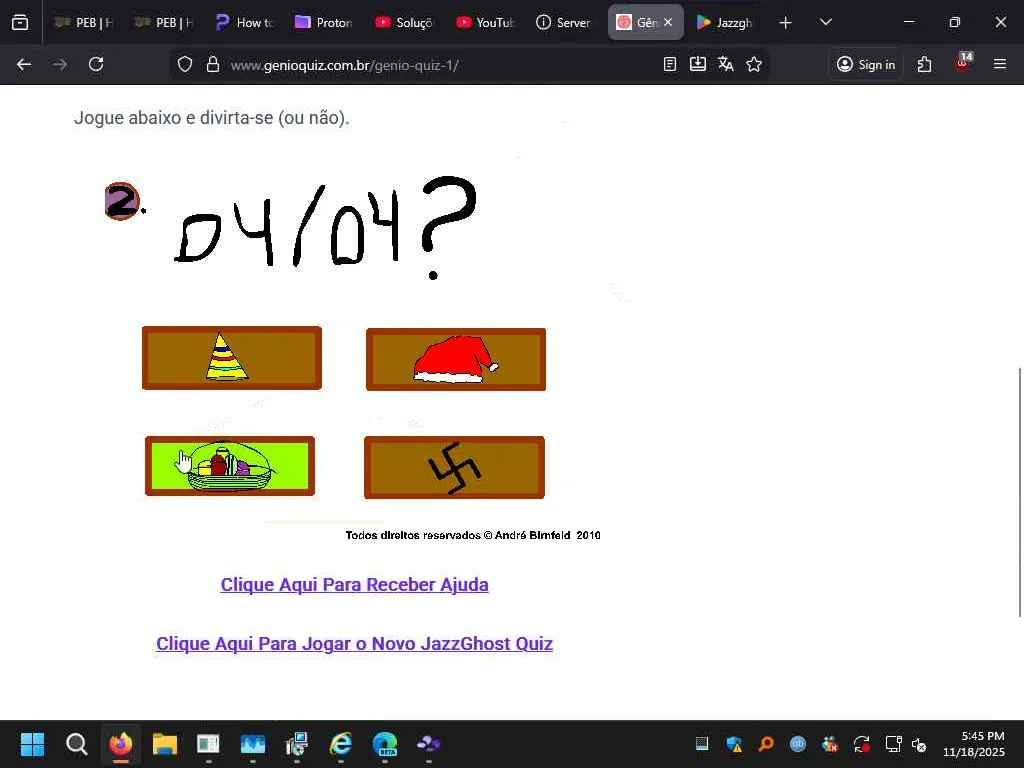Switch to the How to tab
Image resolution: width=1024 pixels, height=768 pixels.
[244, 22]
